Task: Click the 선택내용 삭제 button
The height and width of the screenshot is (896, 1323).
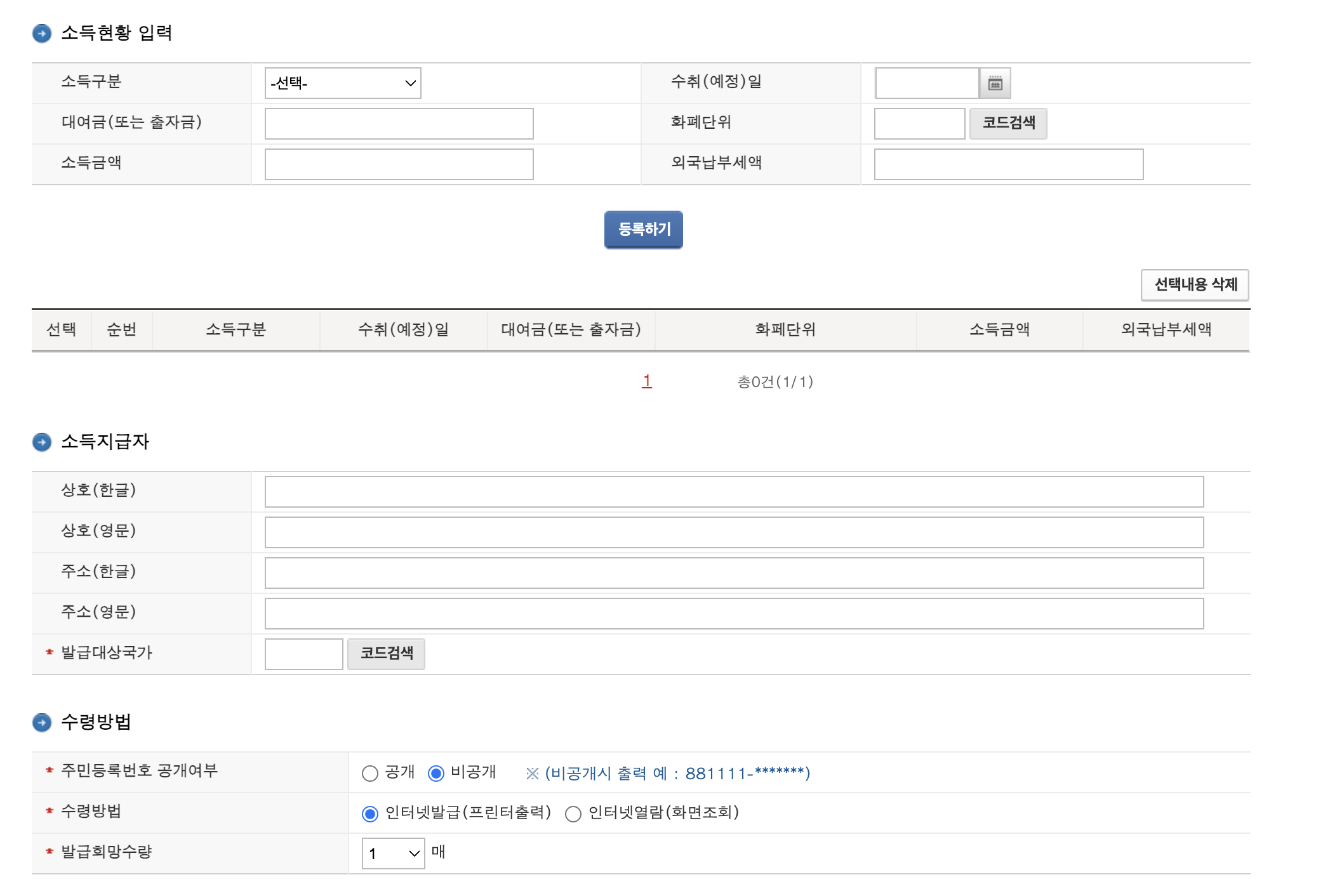Action: [1195, 285]
